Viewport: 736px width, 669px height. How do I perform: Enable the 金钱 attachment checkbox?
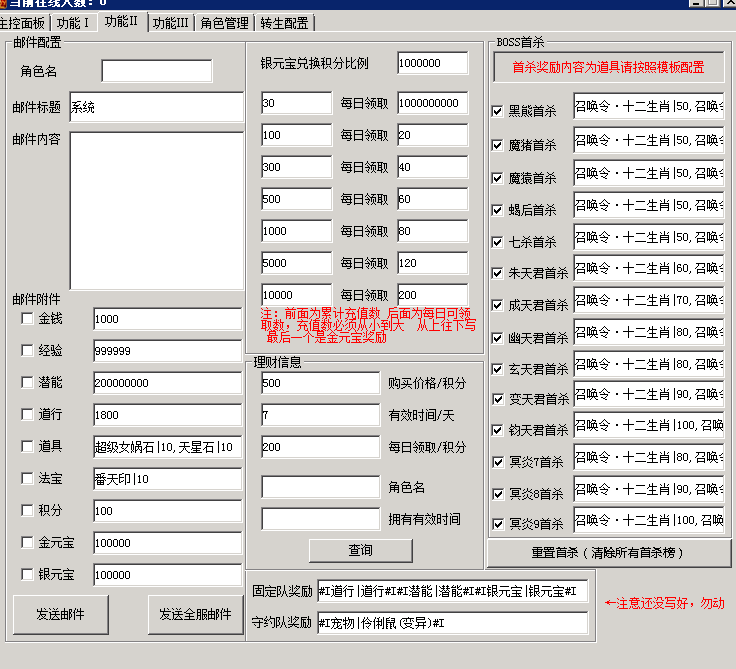pos(27,319)
